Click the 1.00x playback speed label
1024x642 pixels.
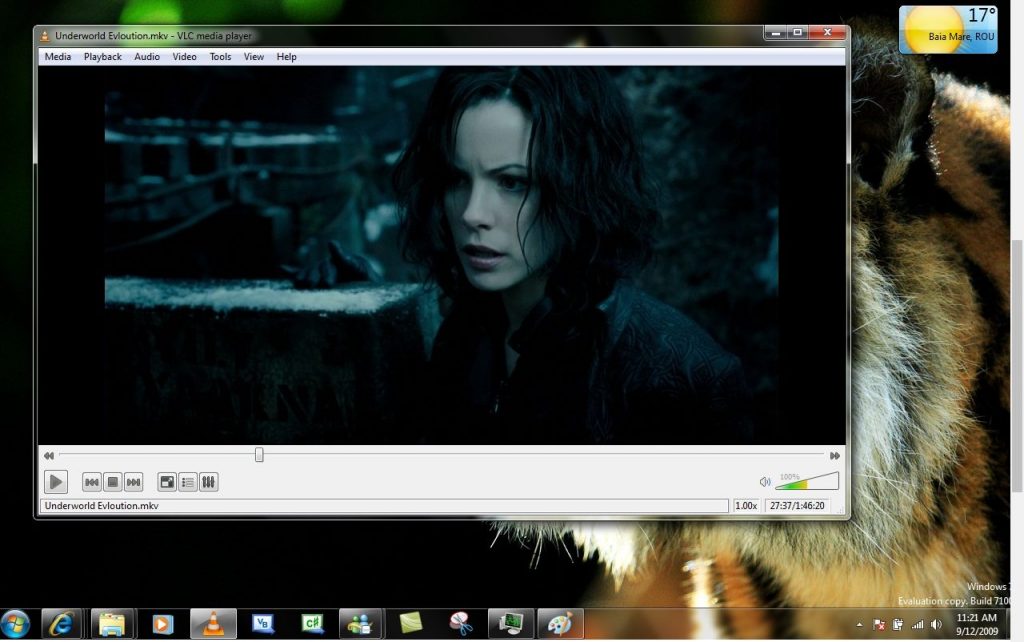(746, 506)
